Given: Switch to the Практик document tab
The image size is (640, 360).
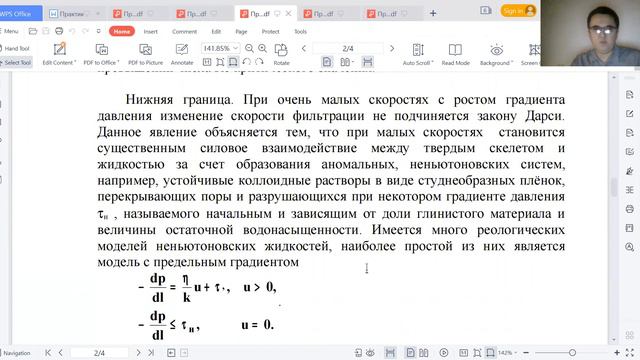Looking at the screenshot, I should click(74, 13).
